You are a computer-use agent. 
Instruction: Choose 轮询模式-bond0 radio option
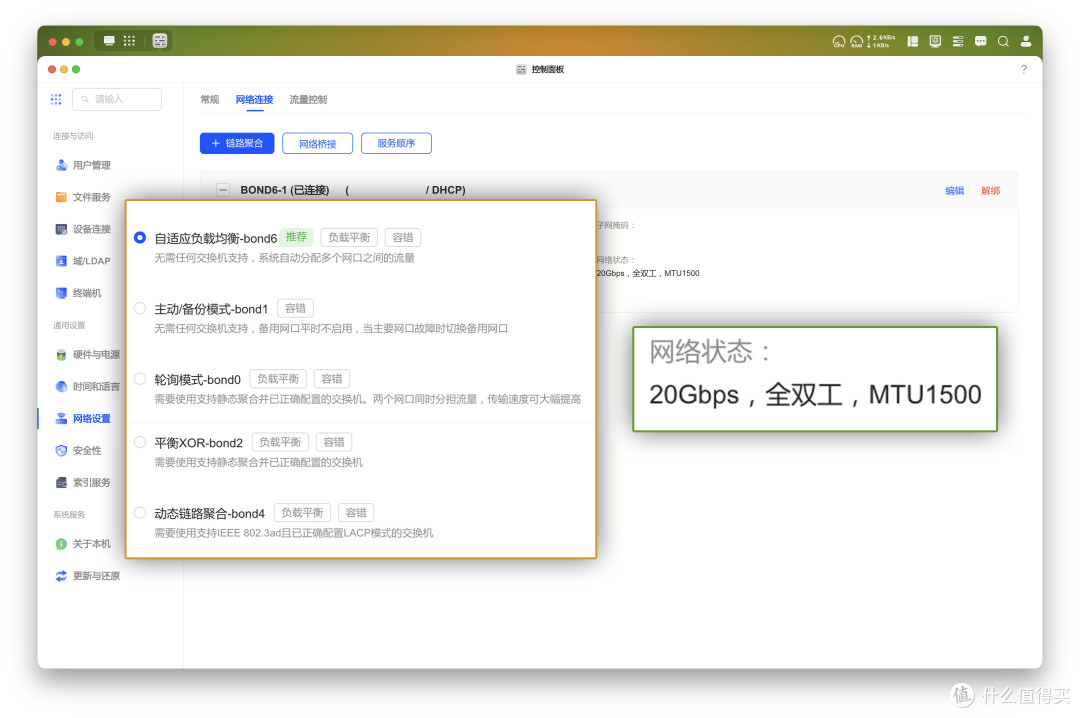140,379
